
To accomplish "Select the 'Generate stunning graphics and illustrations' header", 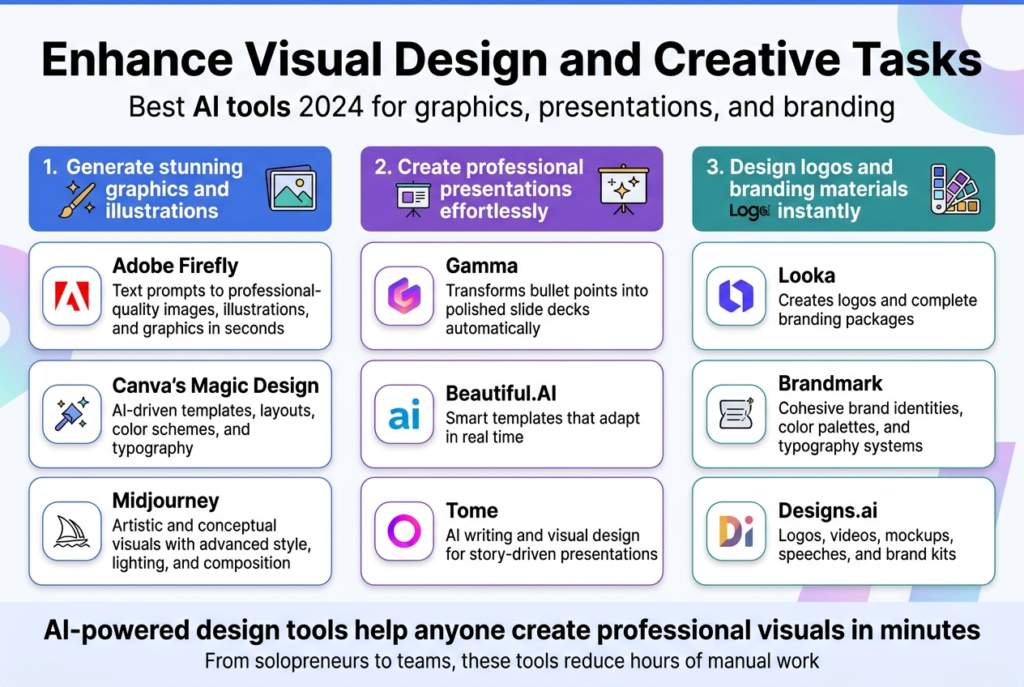I will point(180,189).
